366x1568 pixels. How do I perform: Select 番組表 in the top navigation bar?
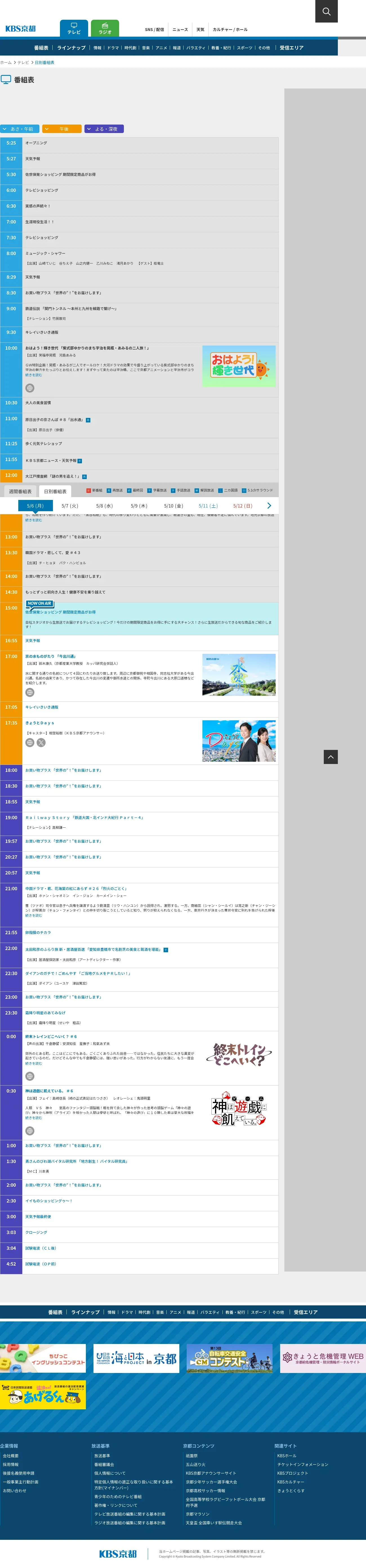tap(41, 47)
